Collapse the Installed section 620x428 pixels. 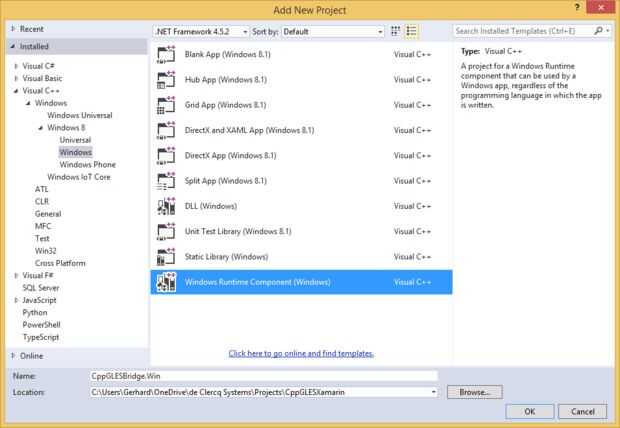13,46
